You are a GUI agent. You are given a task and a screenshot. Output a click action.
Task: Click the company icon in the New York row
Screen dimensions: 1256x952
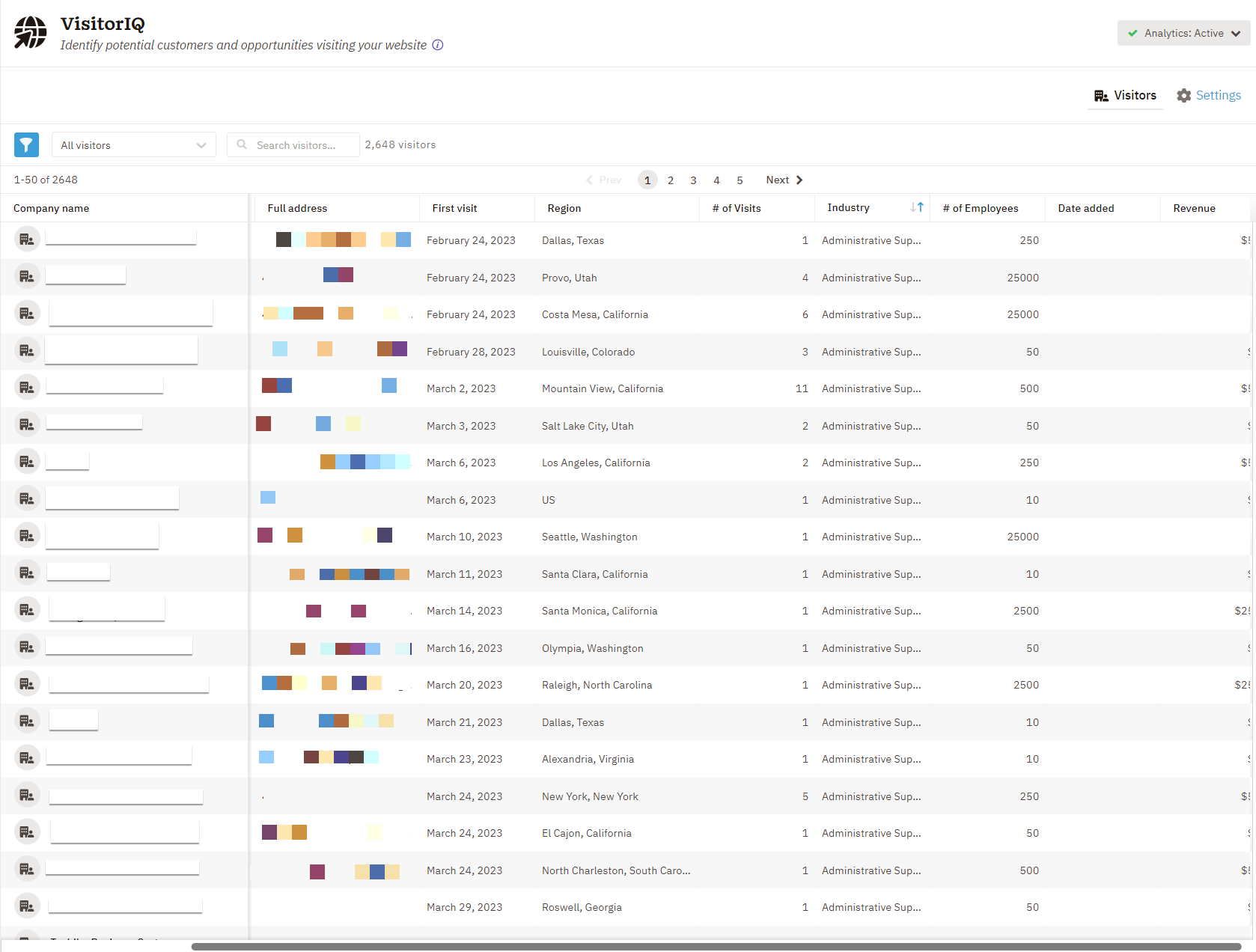click(x=27, y=796)
